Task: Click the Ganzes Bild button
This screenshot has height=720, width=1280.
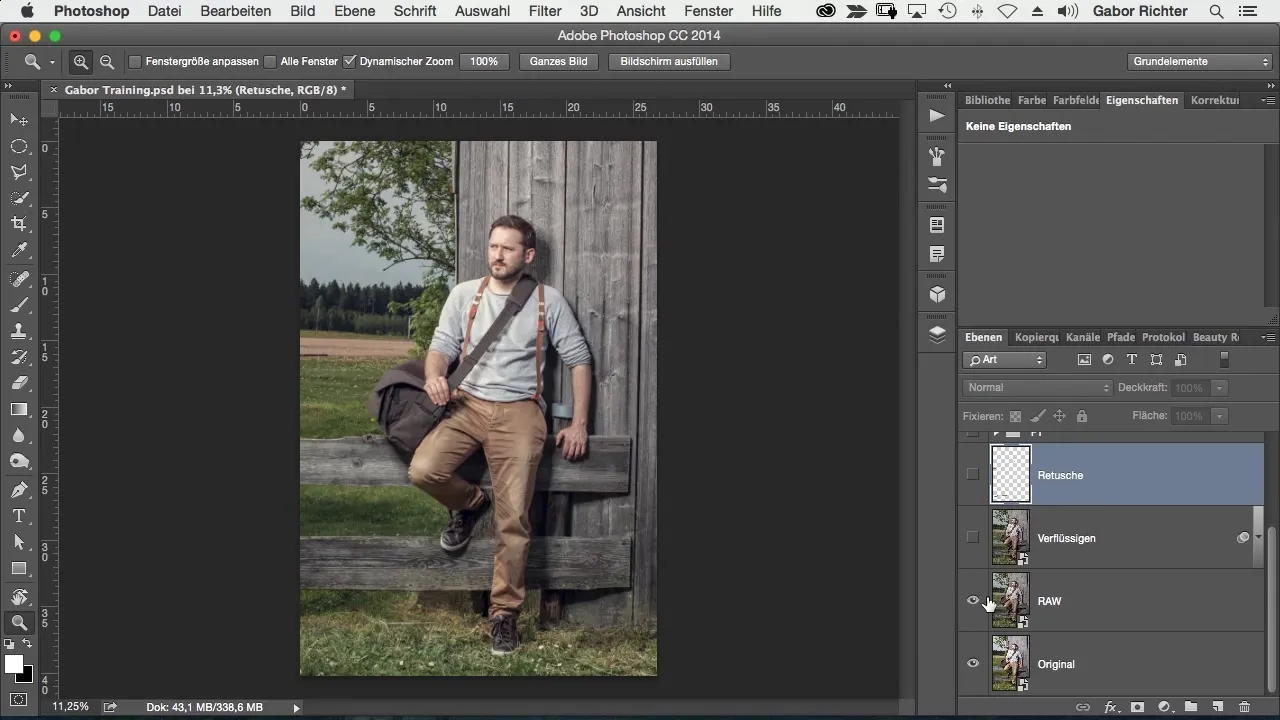Action: [x=558, y=62]
